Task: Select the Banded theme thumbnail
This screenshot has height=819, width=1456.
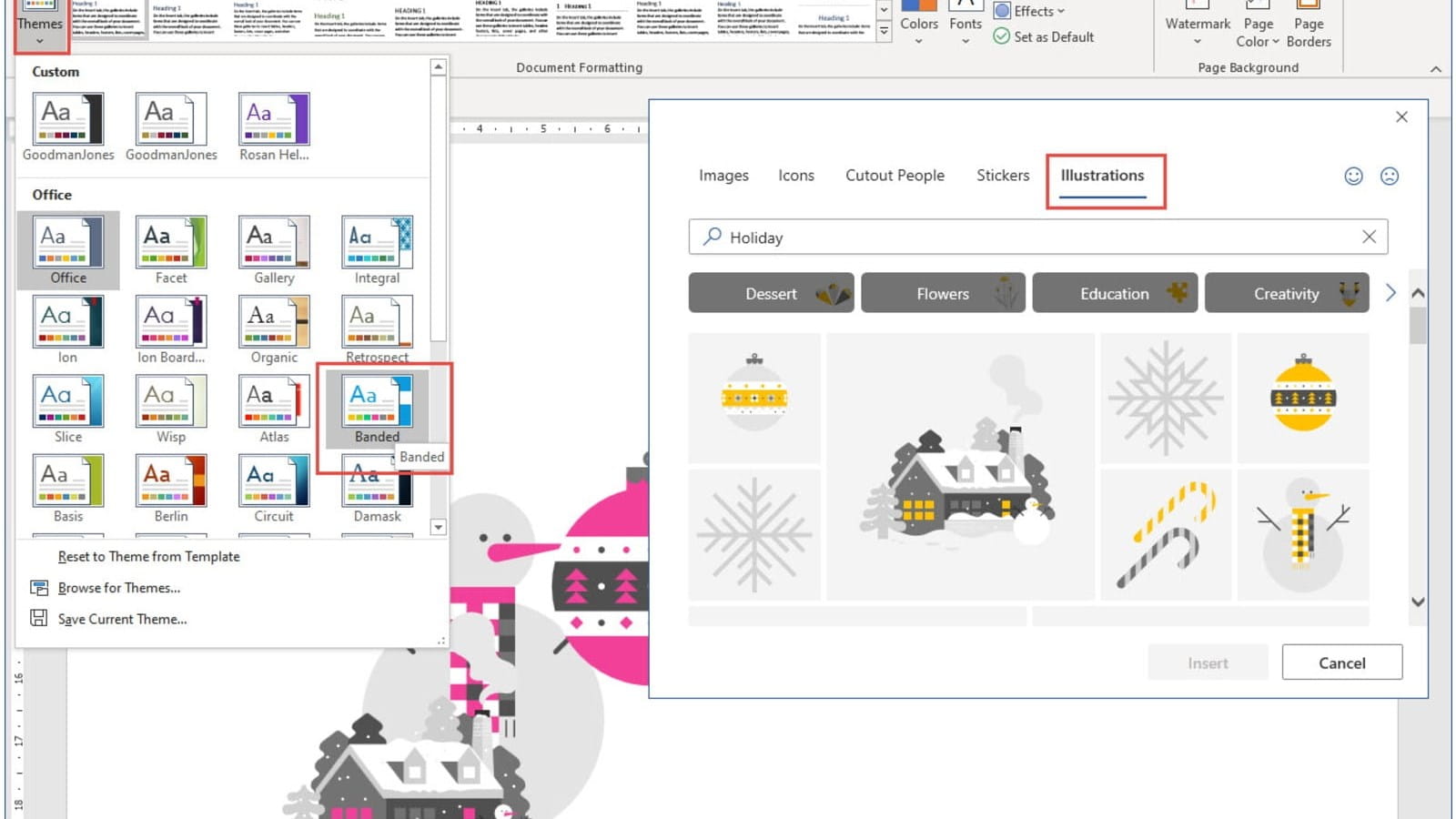Action: point(377,402)
